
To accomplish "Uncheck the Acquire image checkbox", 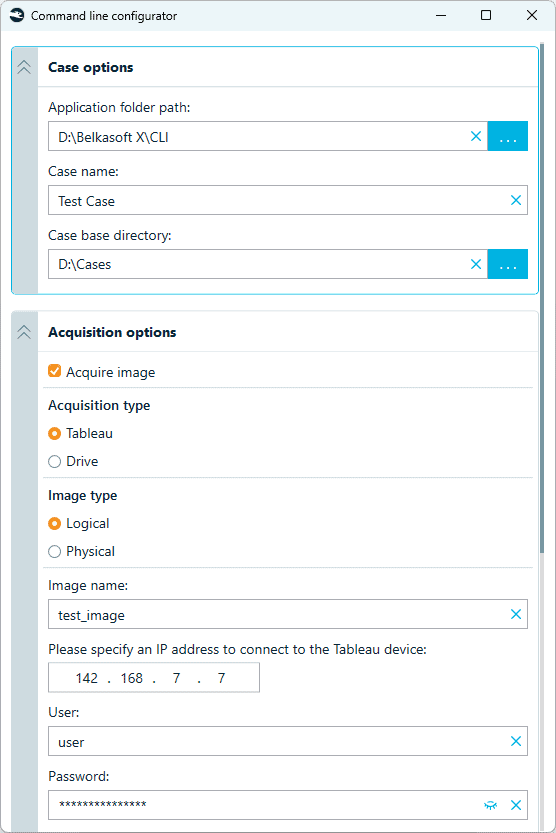I will click(x=54, y=371).
